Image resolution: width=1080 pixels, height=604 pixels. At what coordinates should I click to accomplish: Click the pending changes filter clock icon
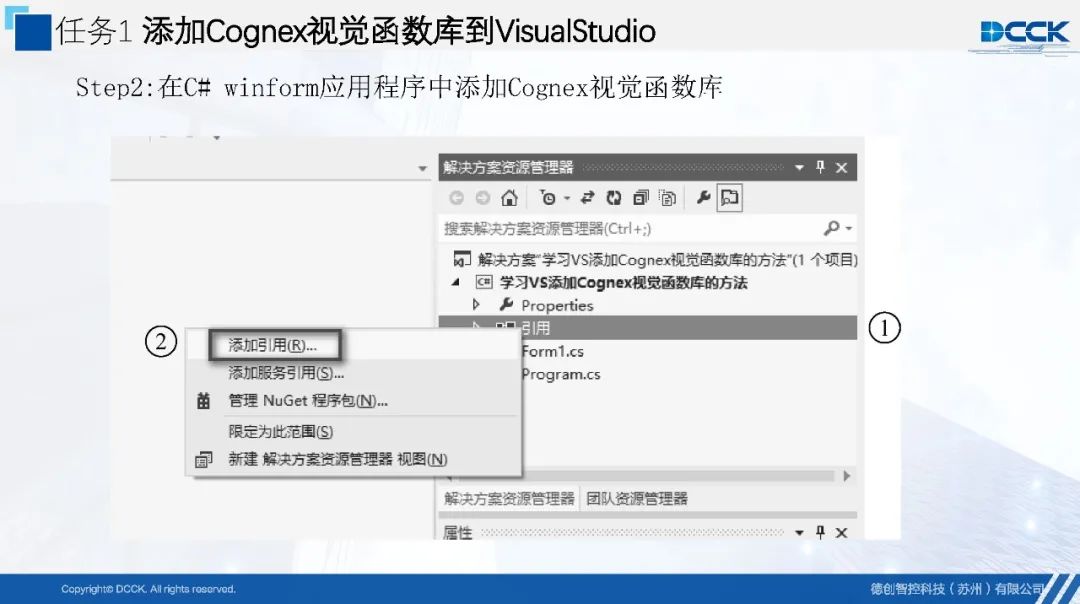click(548, 198)
